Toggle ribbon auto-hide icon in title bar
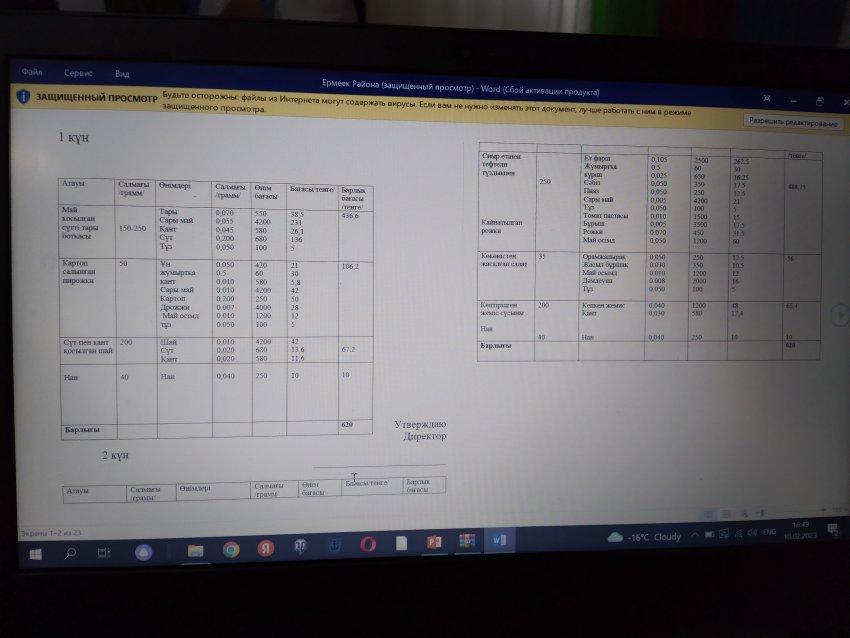 767,98
